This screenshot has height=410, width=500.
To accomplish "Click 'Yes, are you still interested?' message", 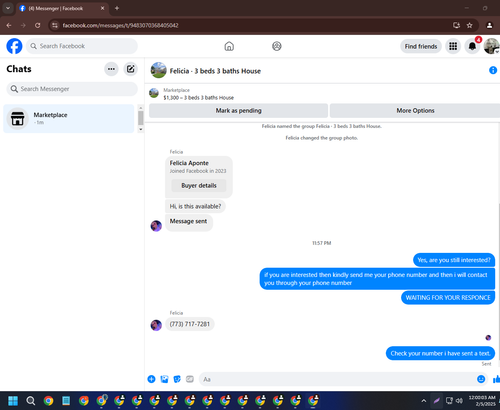I will click(x=454, y=260).
